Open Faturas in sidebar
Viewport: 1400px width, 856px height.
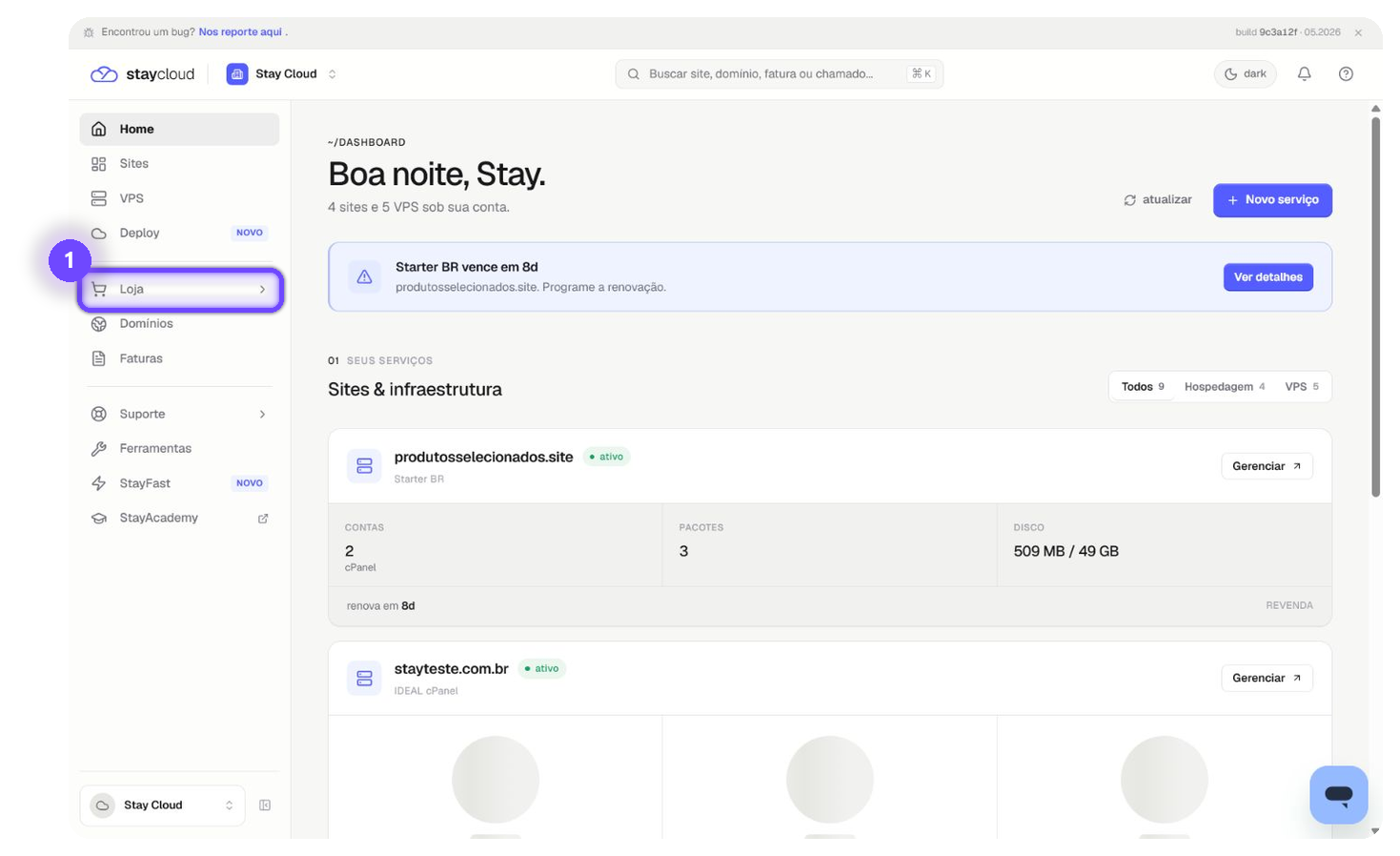tap(179, 358)
